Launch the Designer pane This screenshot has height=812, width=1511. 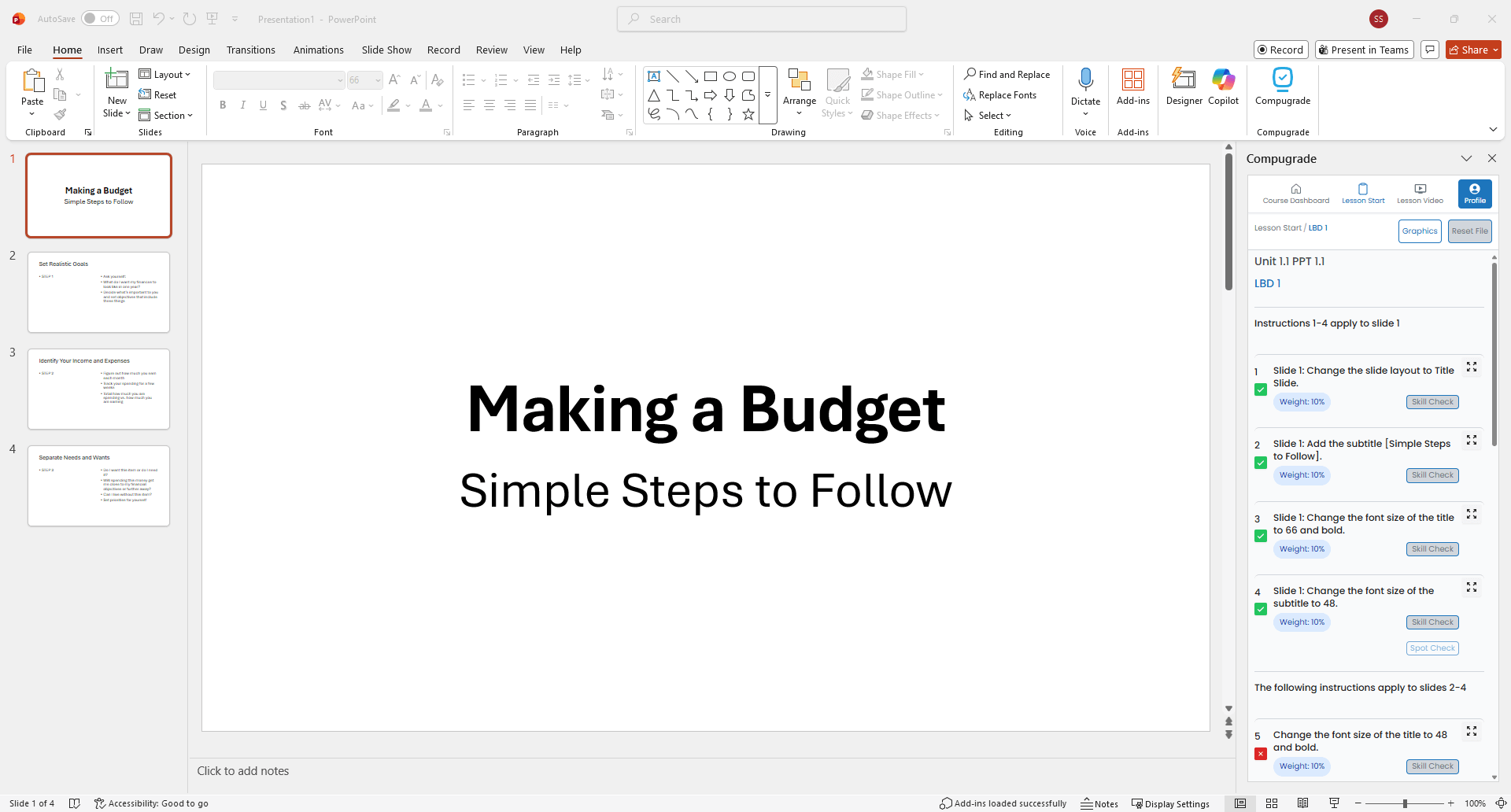1184,87
